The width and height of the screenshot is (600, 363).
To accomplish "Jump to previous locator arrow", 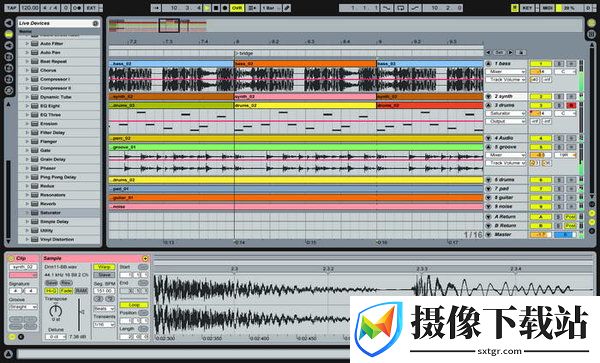I will click(488, 52).
